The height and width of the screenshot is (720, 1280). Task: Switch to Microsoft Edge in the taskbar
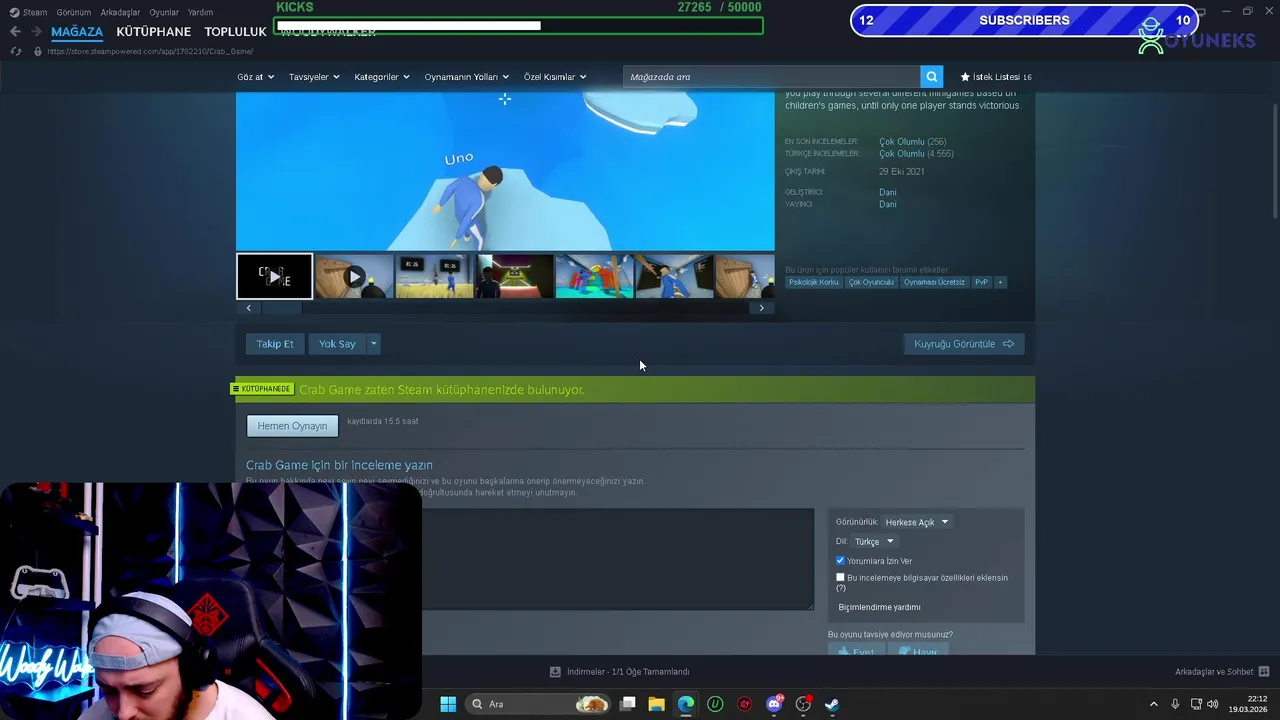coord(686,704)
